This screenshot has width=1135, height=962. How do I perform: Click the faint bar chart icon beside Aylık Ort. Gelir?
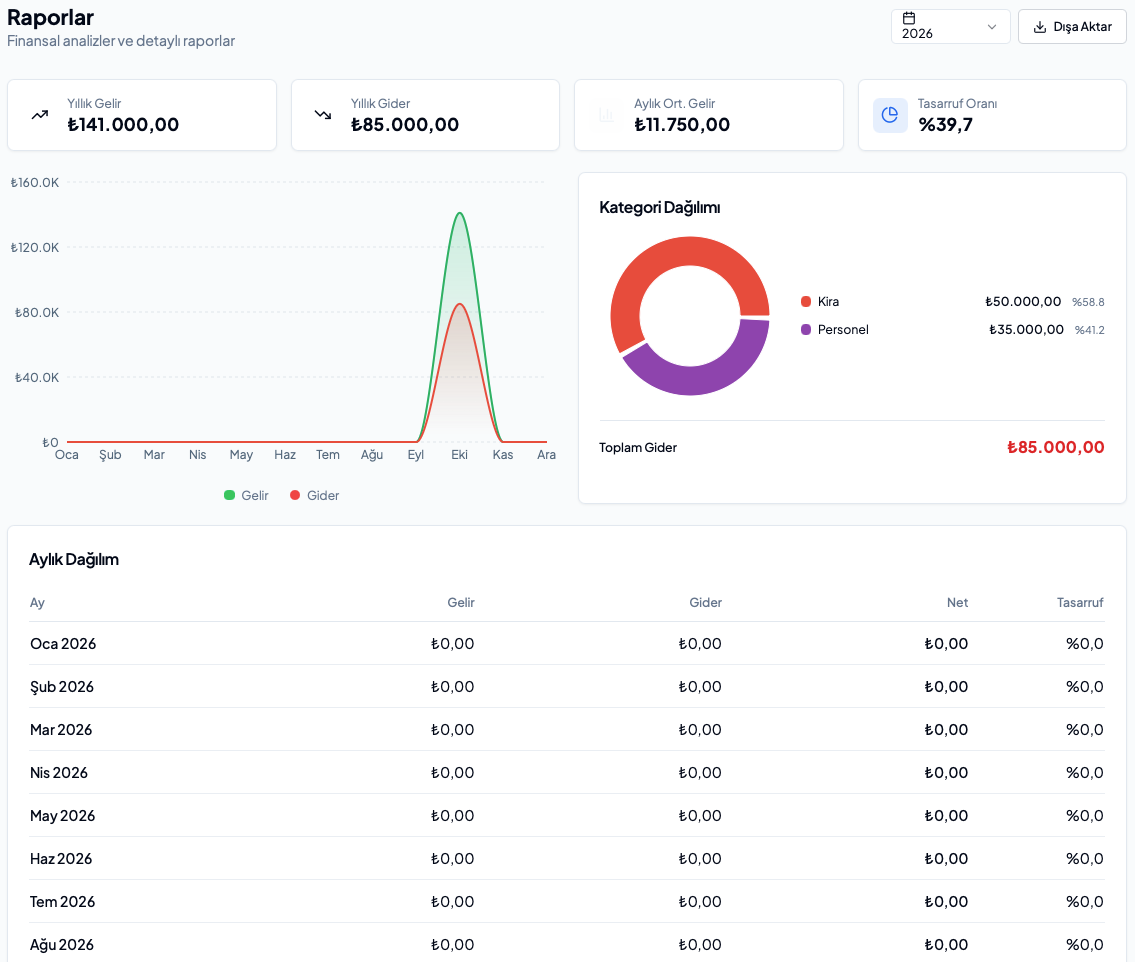tap(607, 115)
